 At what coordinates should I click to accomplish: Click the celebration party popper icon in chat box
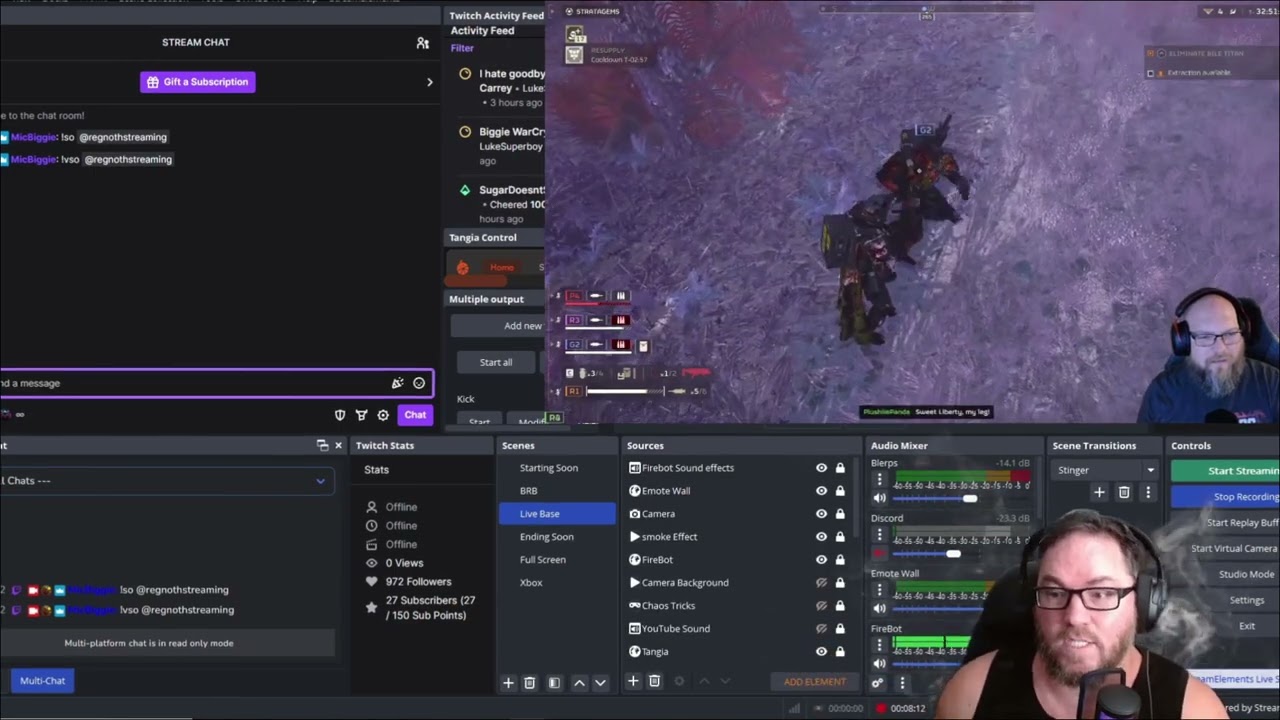(x=397, y=383)
